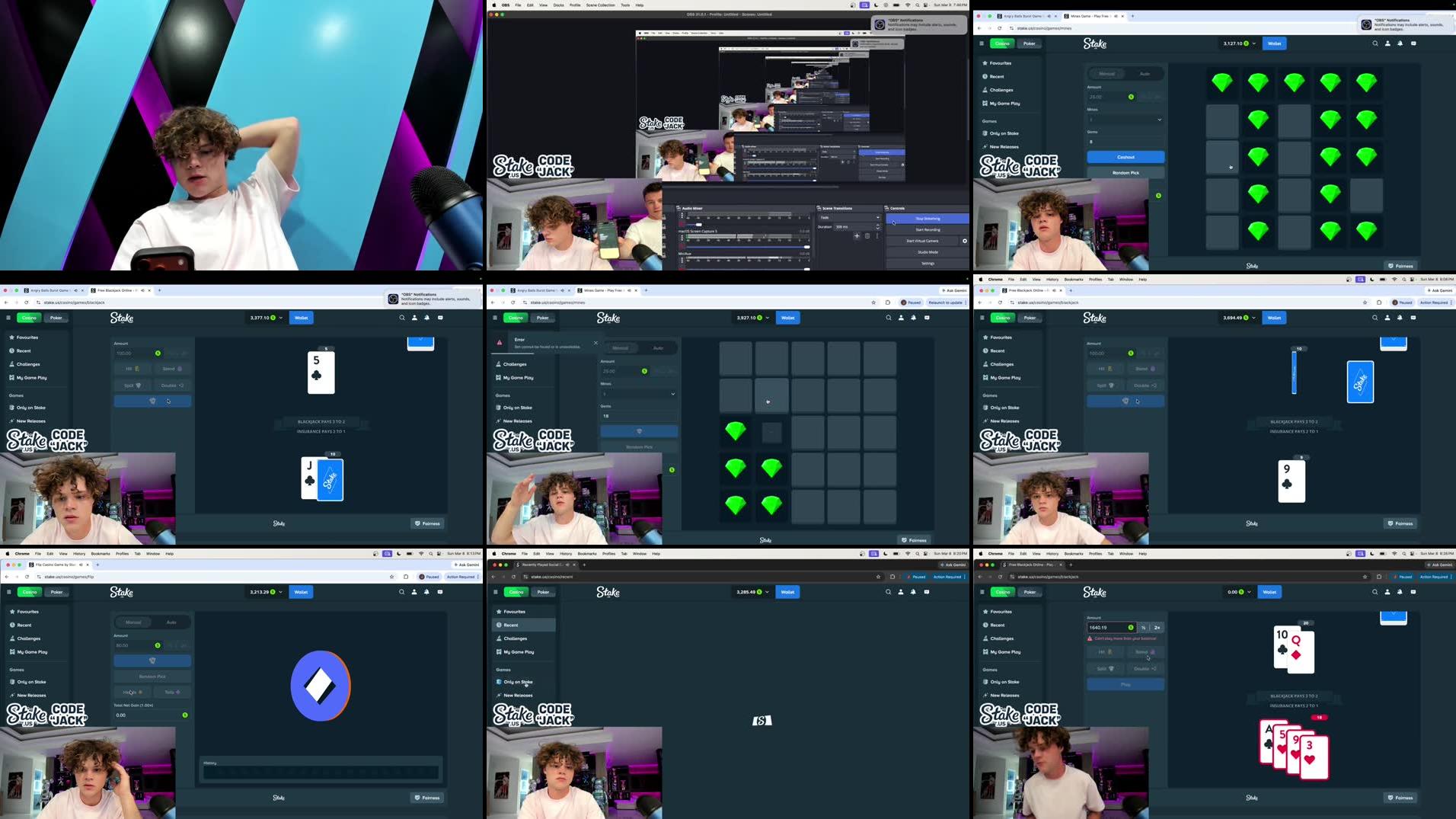The height and width of the screenshot is (819, 1456).
Task: Open the search icon in the Stake header
Action: point(1376,43)
